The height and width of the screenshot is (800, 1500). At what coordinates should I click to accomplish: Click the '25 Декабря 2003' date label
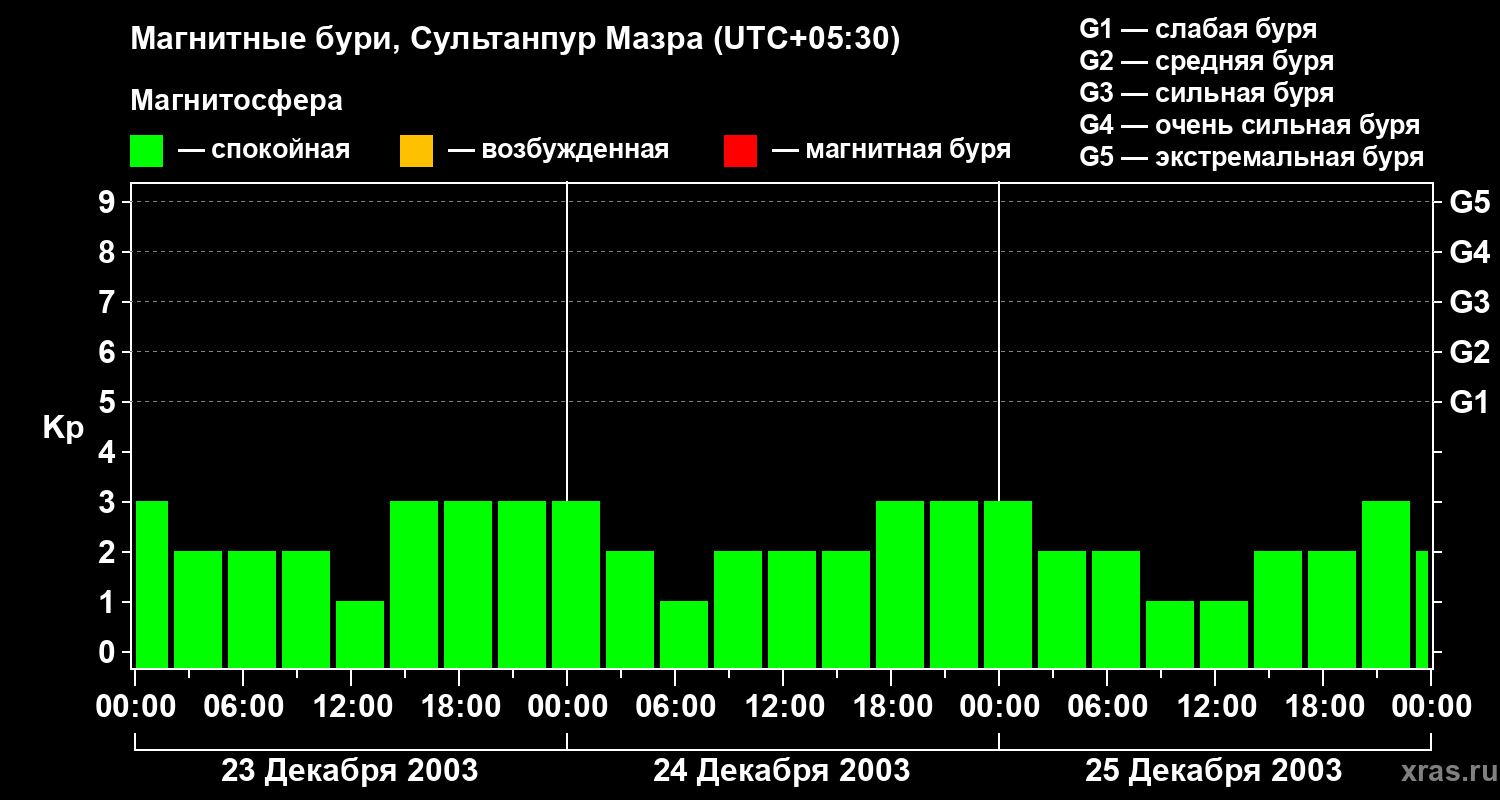pos(1214,771)
